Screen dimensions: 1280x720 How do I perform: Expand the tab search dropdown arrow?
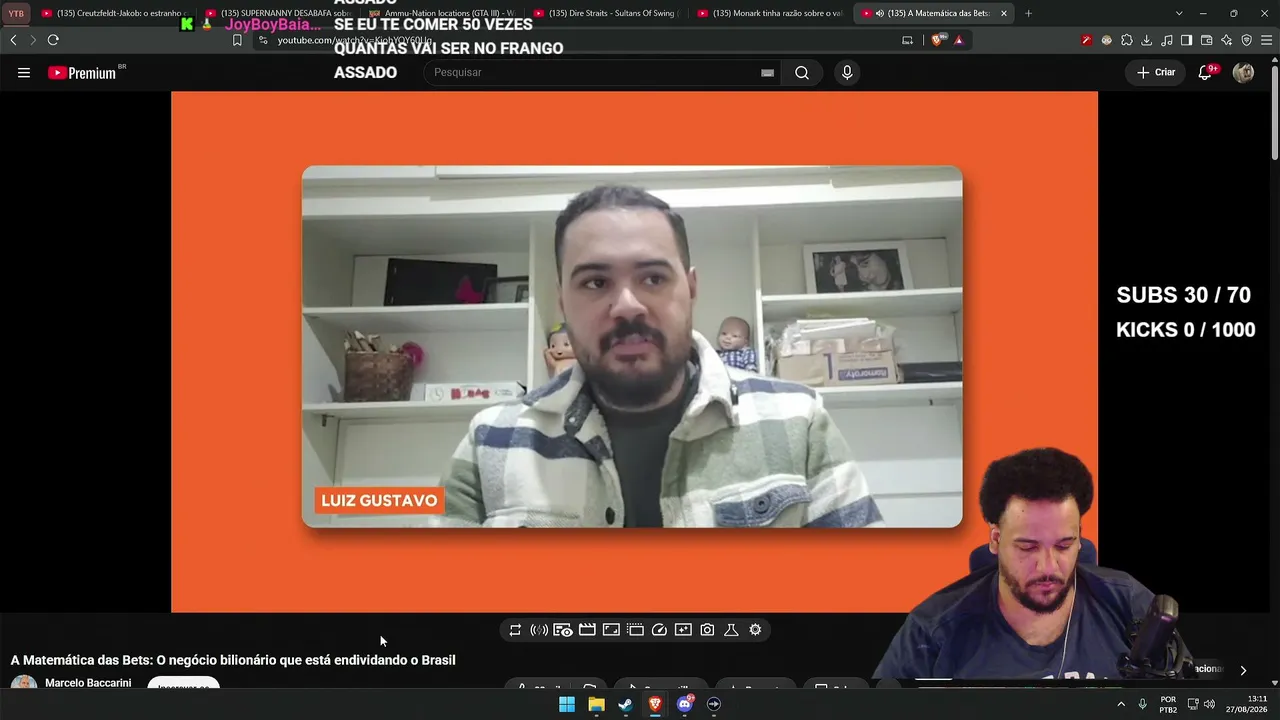(x=1179, y=13)
